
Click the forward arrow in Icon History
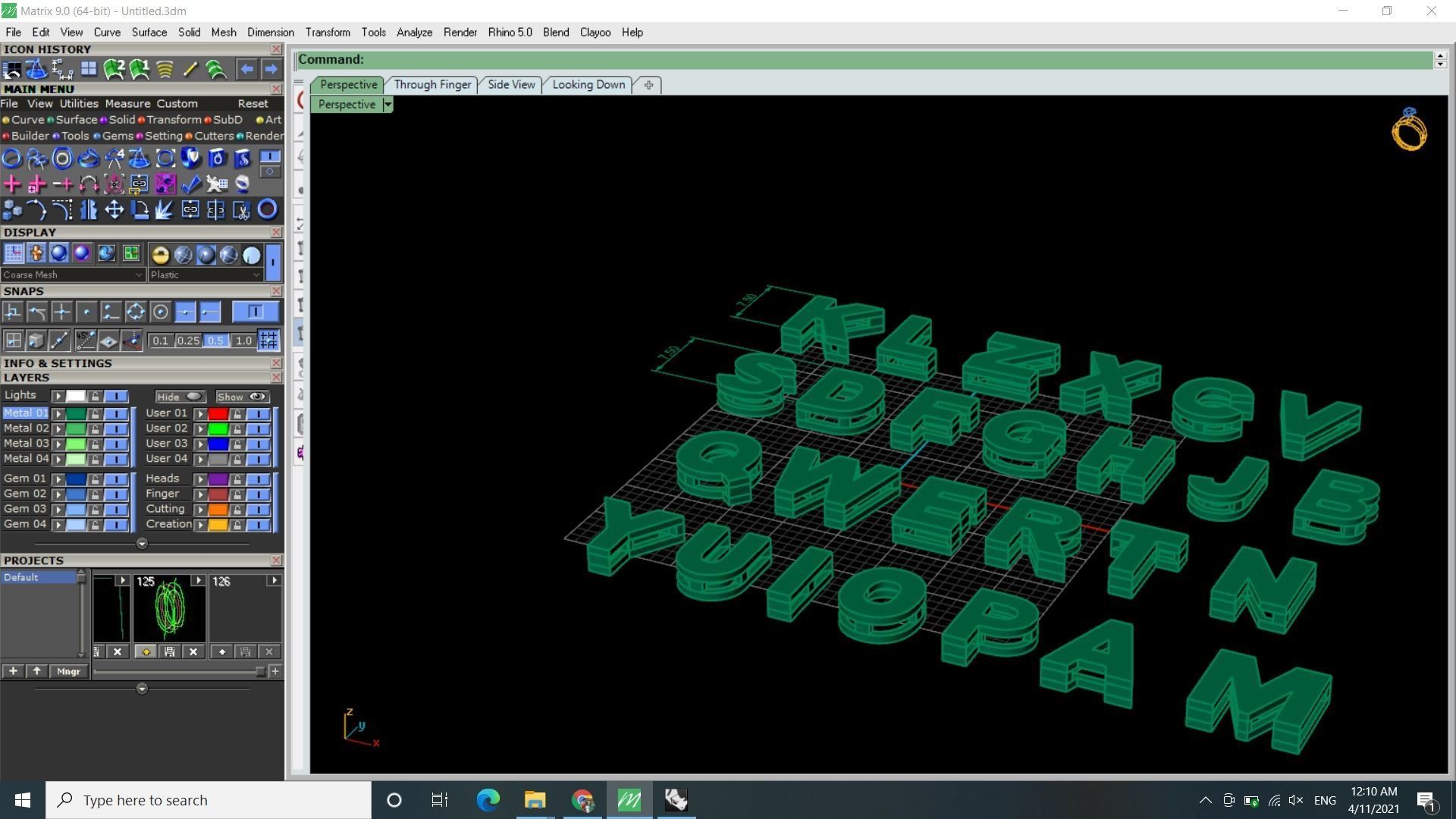click(x=271, y=69)
